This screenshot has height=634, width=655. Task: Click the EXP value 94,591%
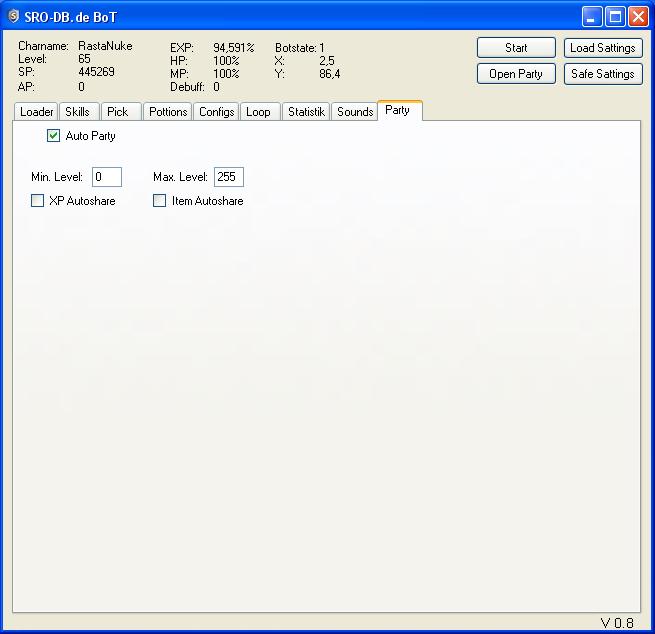[234, 48]
